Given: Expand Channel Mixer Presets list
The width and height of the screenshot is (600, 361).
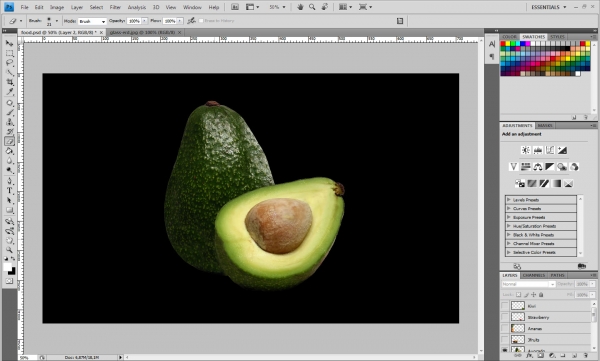Looking at the screenshot, I should [509, 243].
